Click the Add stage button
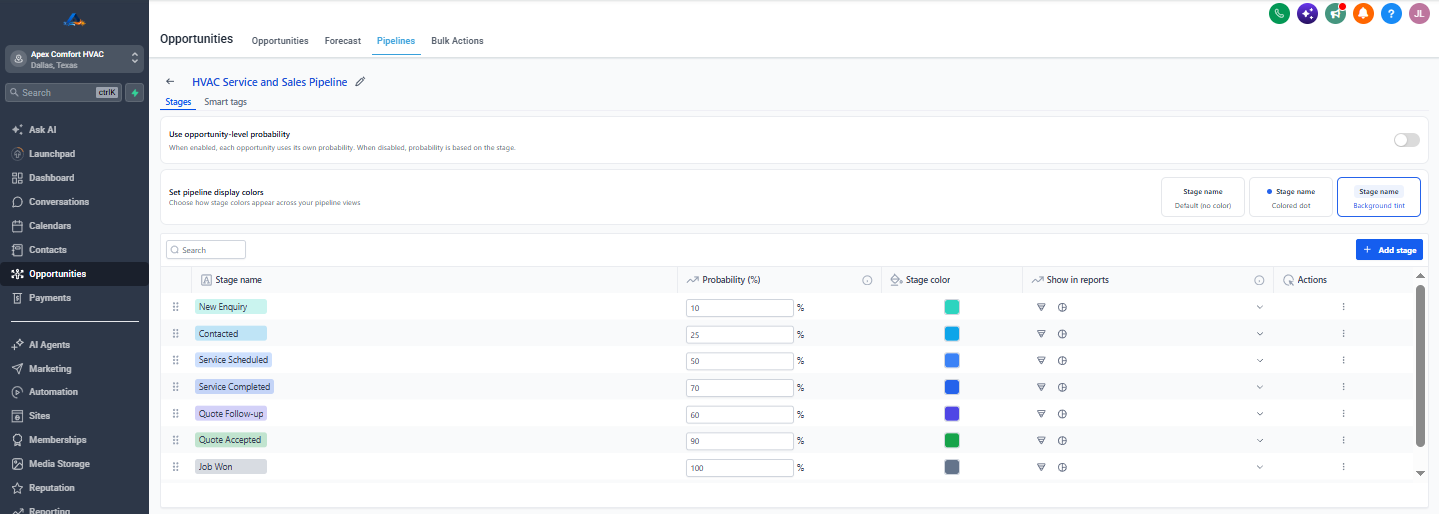The image size is (1439, 514). pos(1389,250)
